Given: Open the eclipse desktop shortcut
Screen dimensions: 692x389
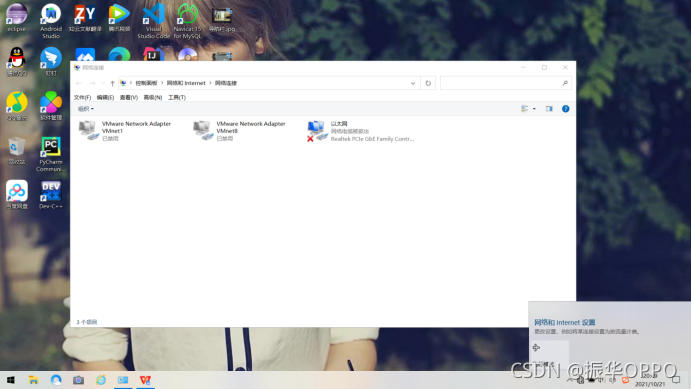Looking at the screenshot, I should [x=17, y=18].
